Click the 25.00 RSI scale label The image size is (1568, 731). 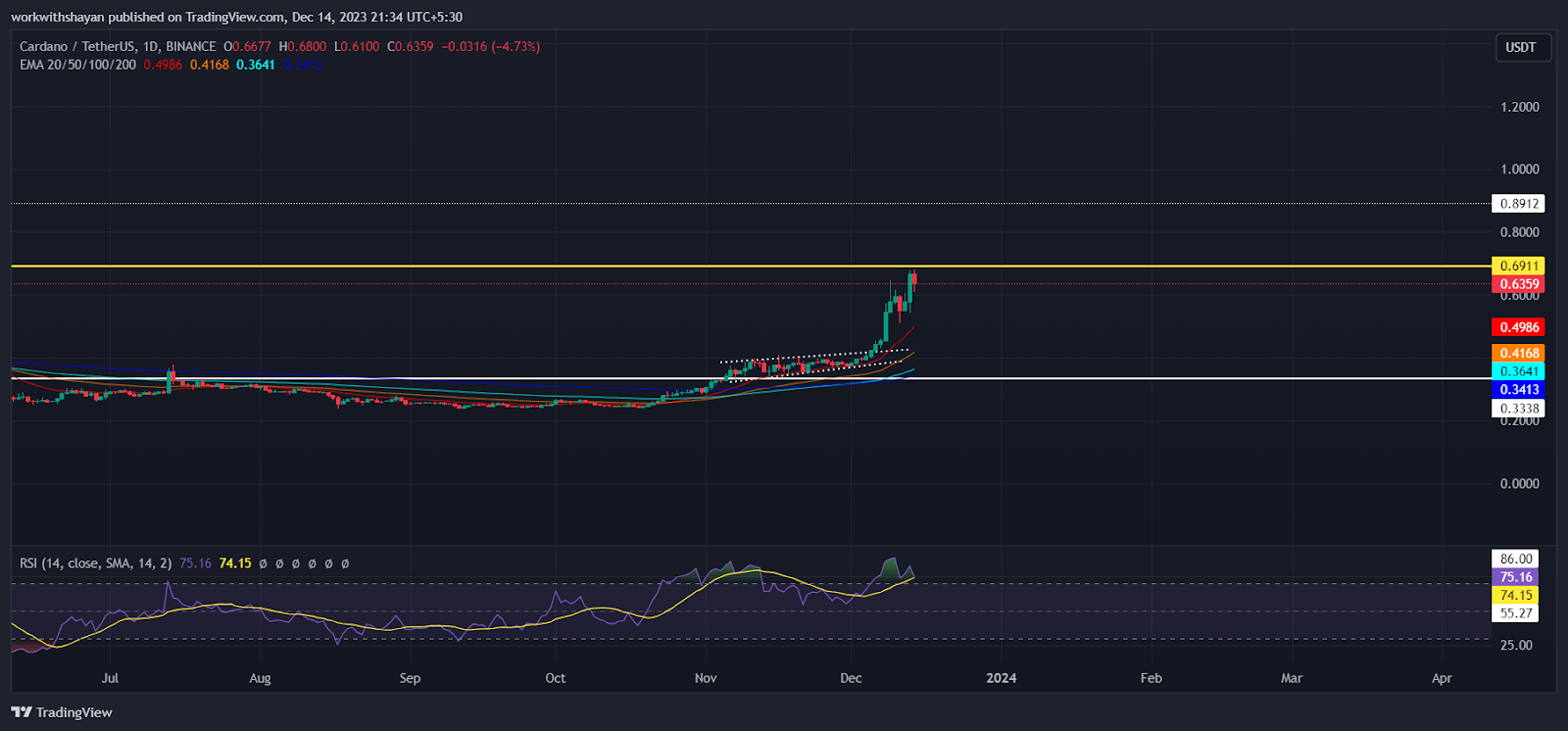[x=1516, y=645]
